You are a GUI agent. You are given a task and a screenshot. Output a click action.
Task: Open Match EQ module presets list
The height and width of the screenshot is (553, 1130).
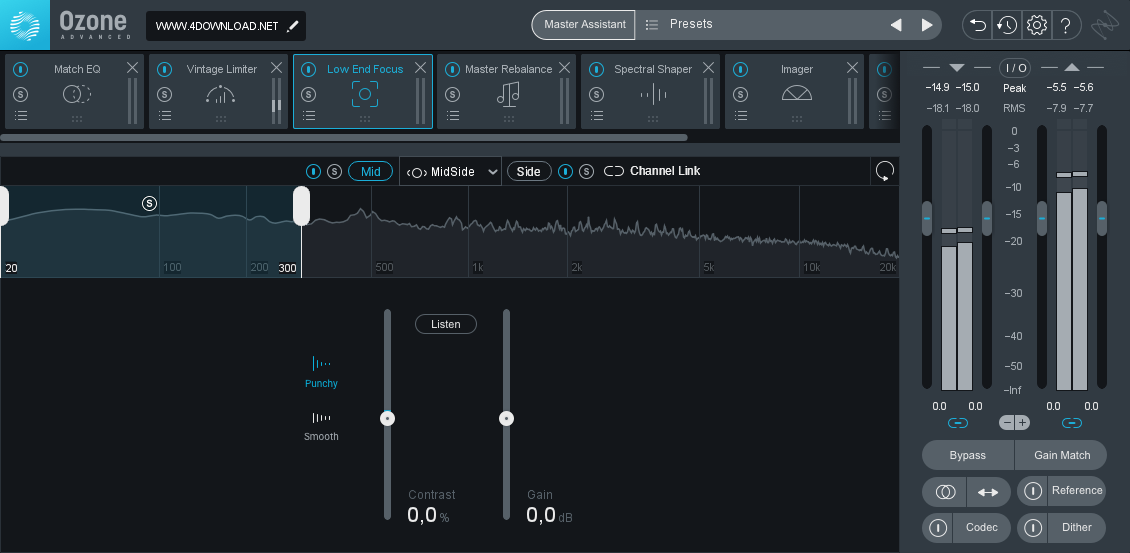tap(21, 115)
